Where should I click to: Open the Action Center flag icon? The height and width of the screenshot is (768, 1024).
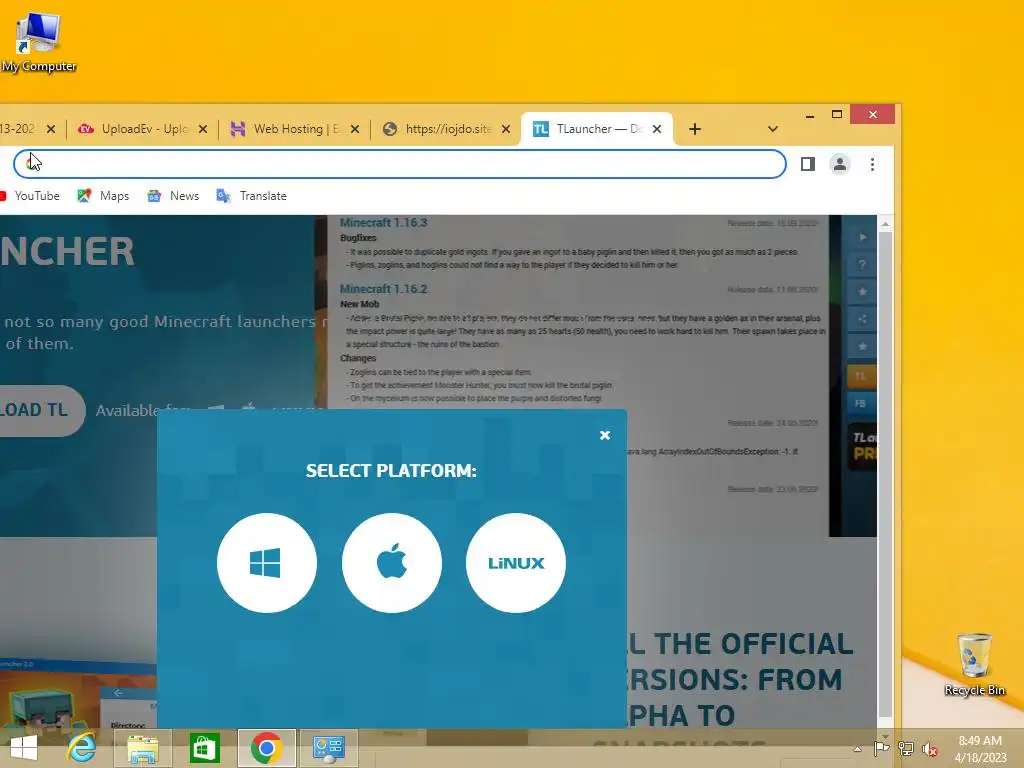tap(881, 749)
